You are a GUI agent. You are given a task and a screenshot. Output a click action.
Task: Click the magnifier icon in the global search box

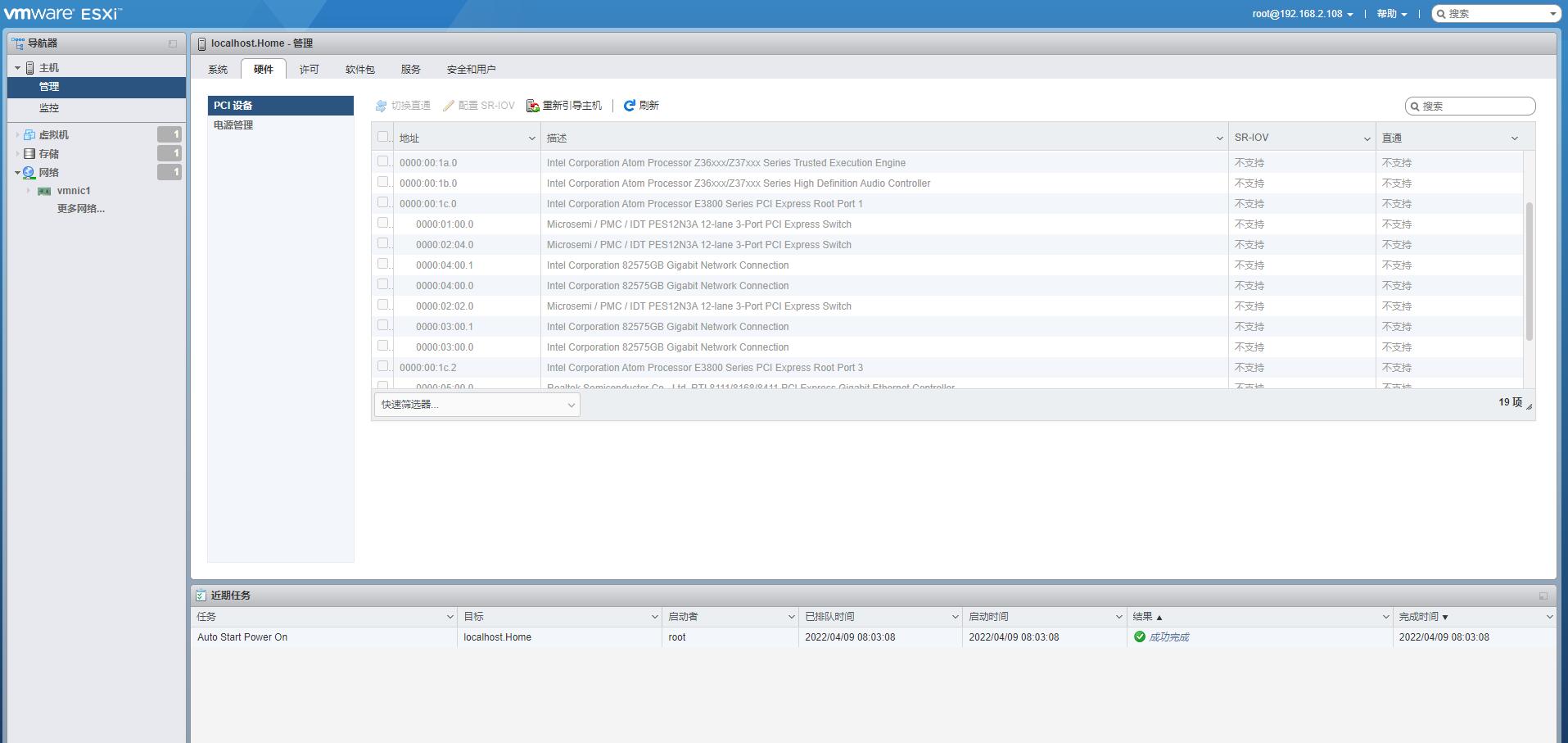[1441, 14]
